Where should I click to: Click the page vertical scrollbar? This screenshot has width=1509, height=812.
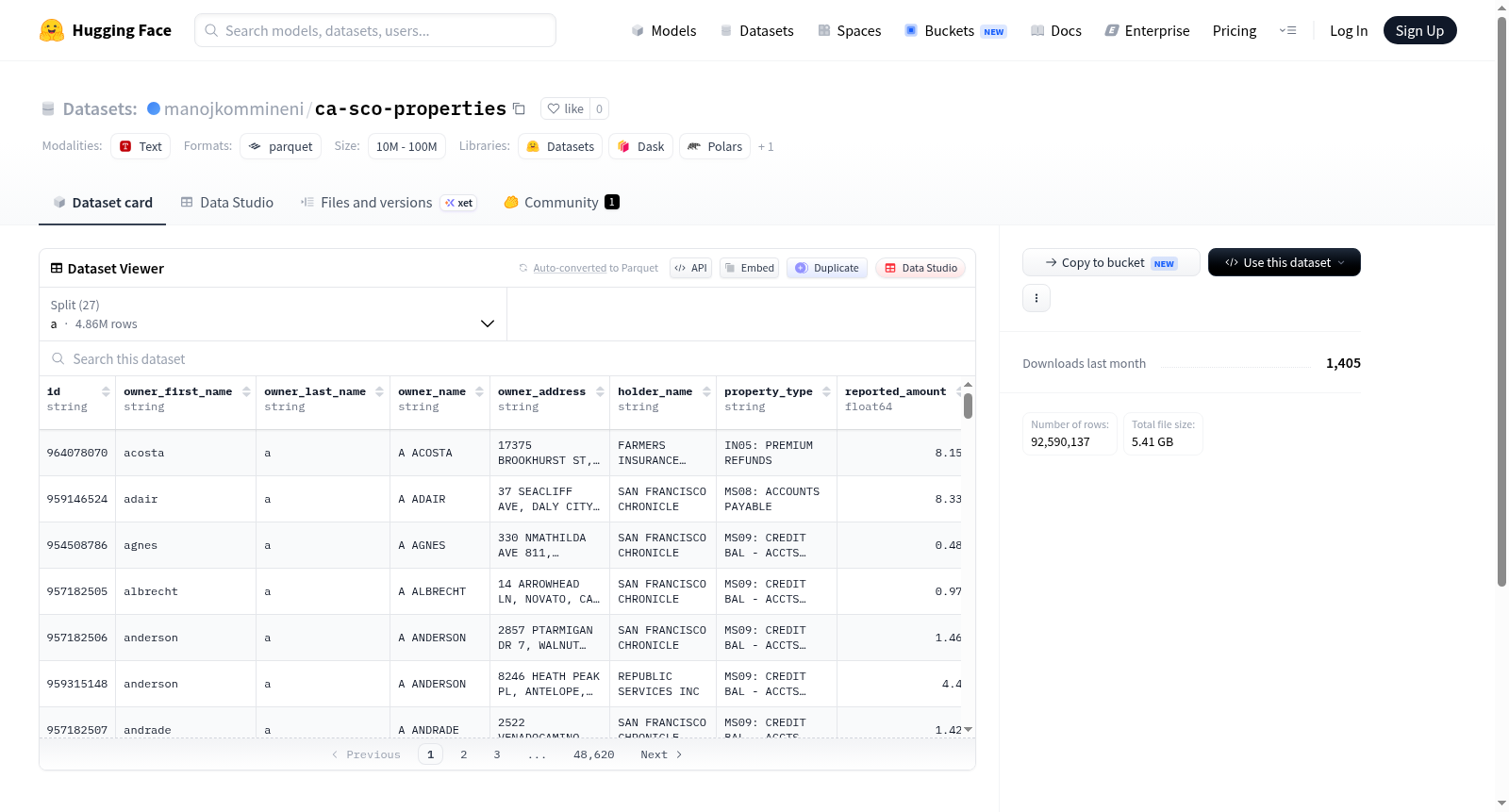pos(1502,302)
